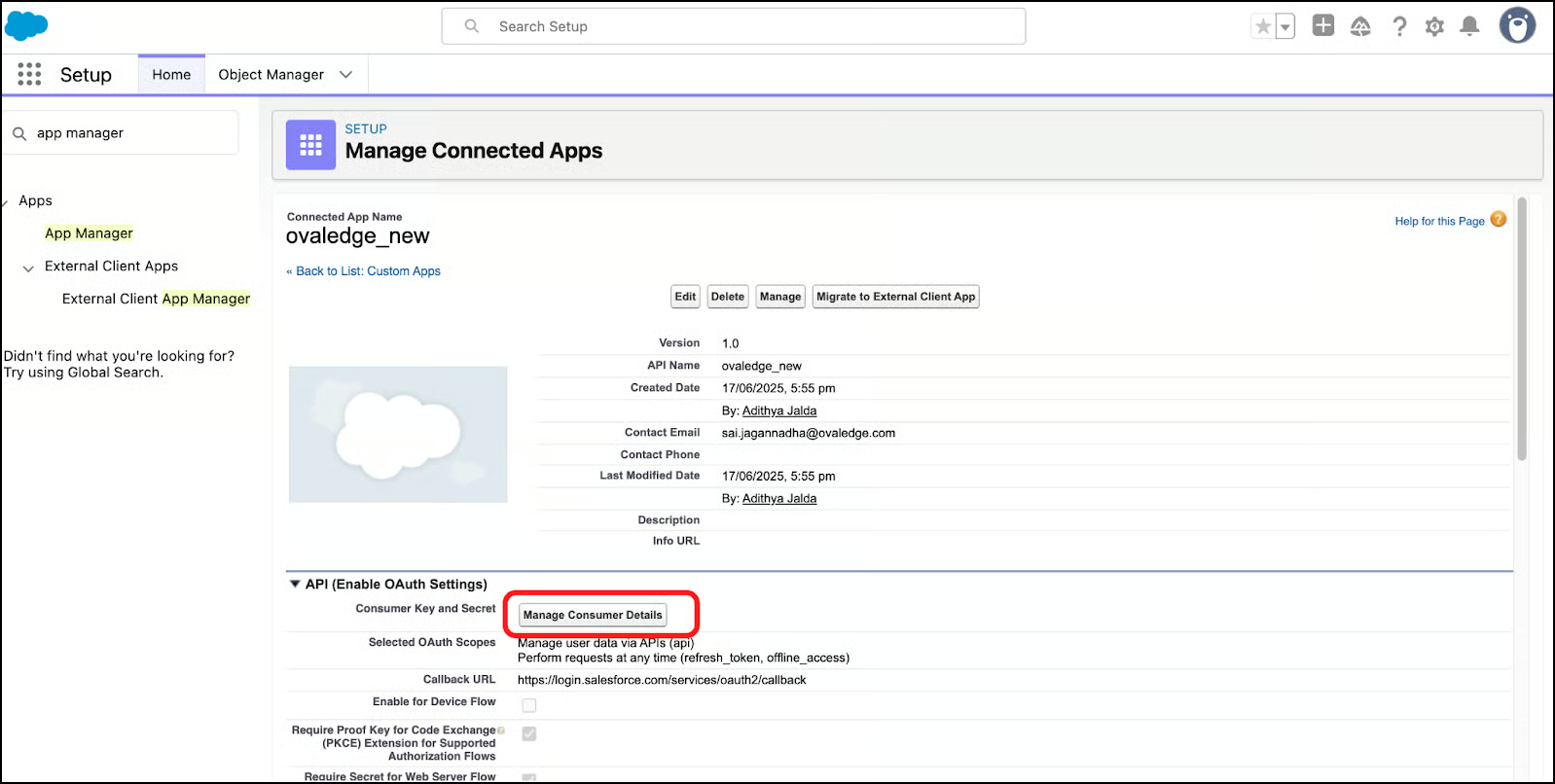The height and width of the screenshot is (784, 1555).
Task: Open the App Launcher grid icon
Action: coord(29,75)
